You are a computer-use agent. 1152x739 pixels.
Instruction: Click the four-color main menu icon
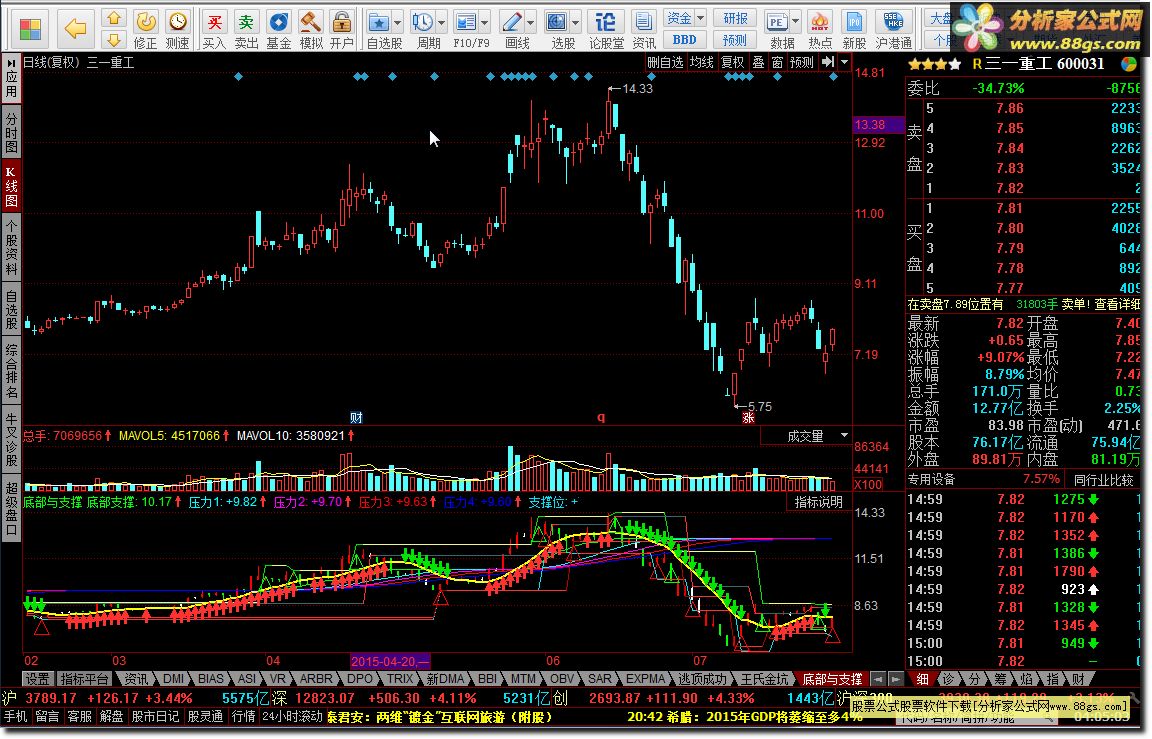tap(30, 29)
